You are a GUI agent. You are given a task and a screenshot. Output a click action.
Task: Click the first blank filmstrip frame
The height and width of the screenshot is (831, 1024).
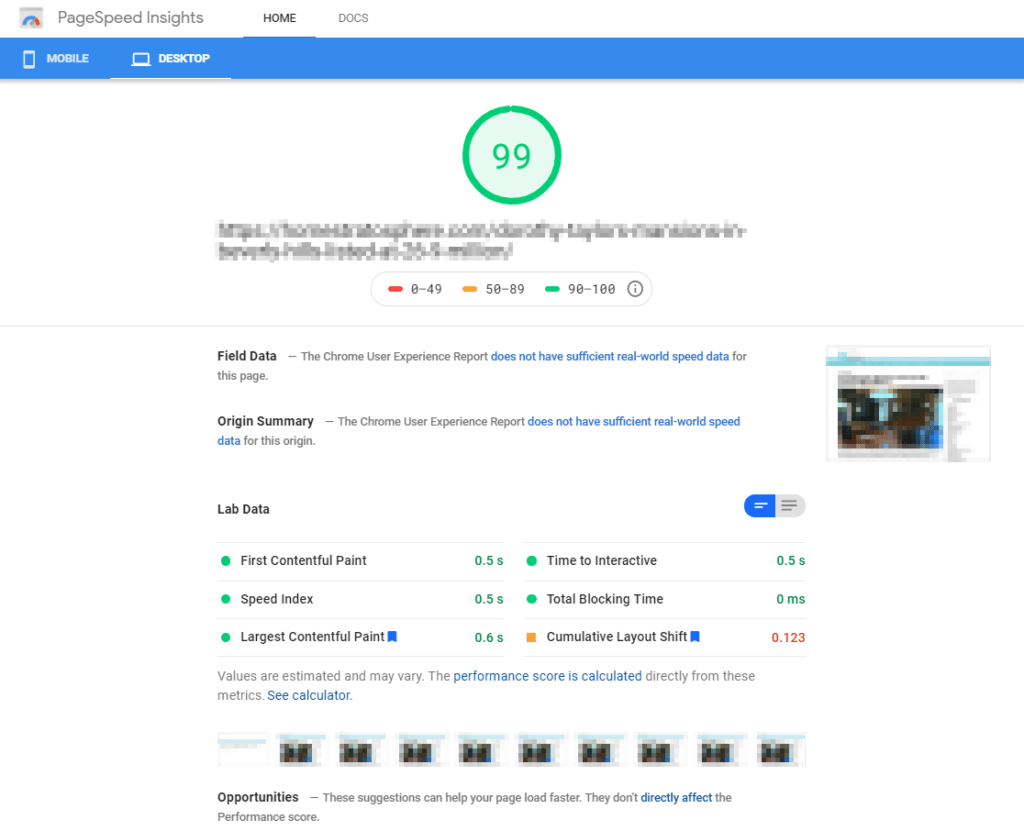click(x=242, y=749)
